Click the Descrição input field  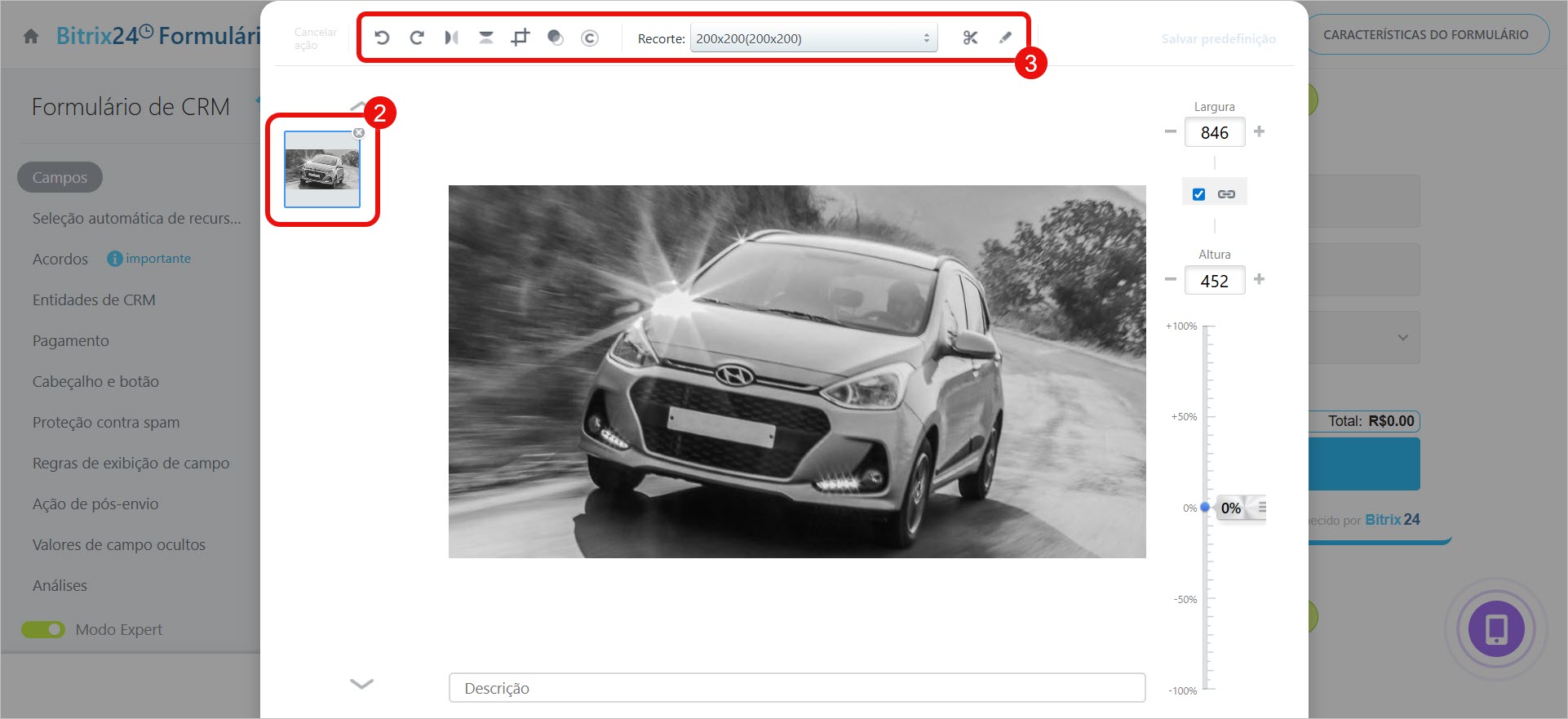coord(797,688)
